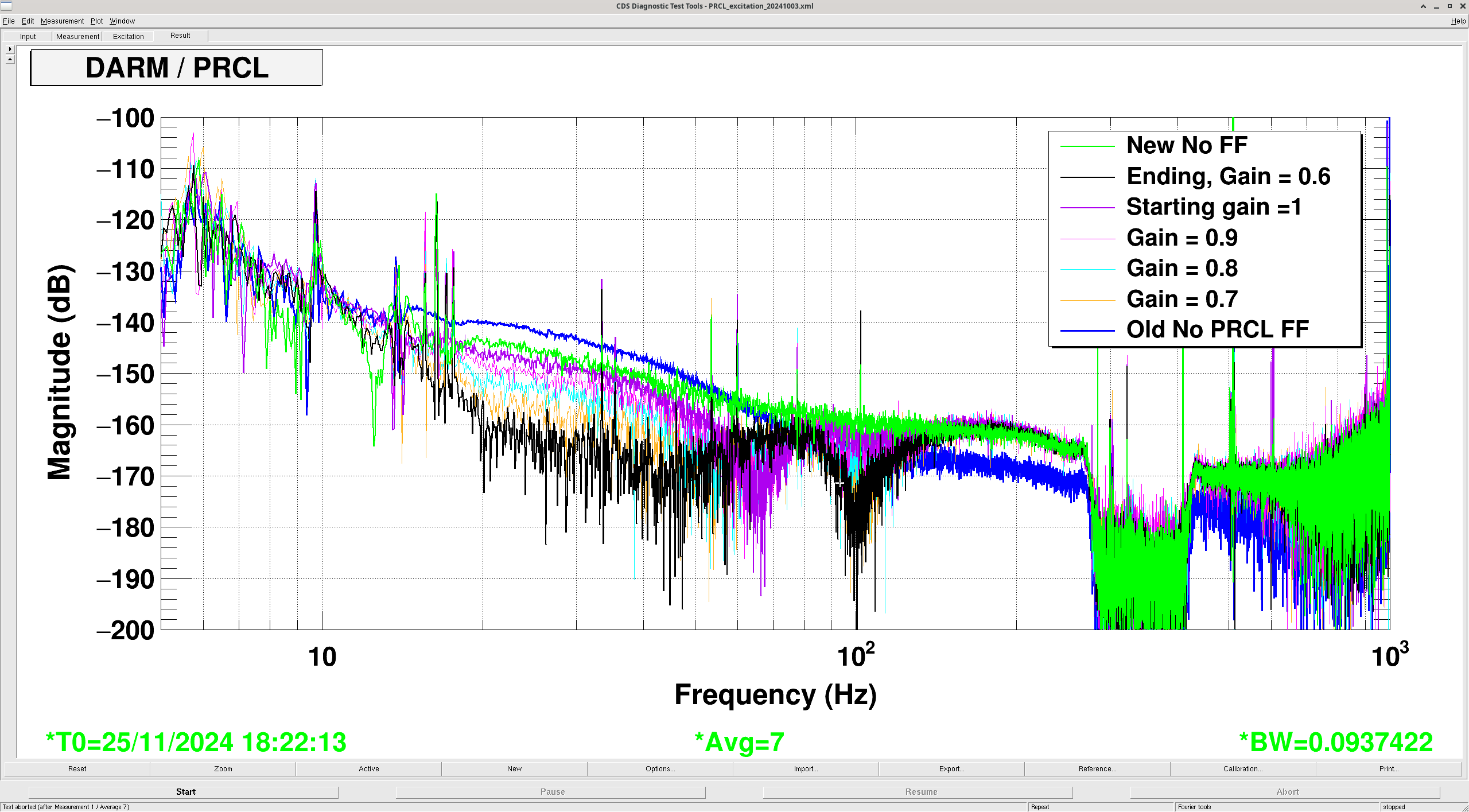Open the File menu

(x=9, y=21)
